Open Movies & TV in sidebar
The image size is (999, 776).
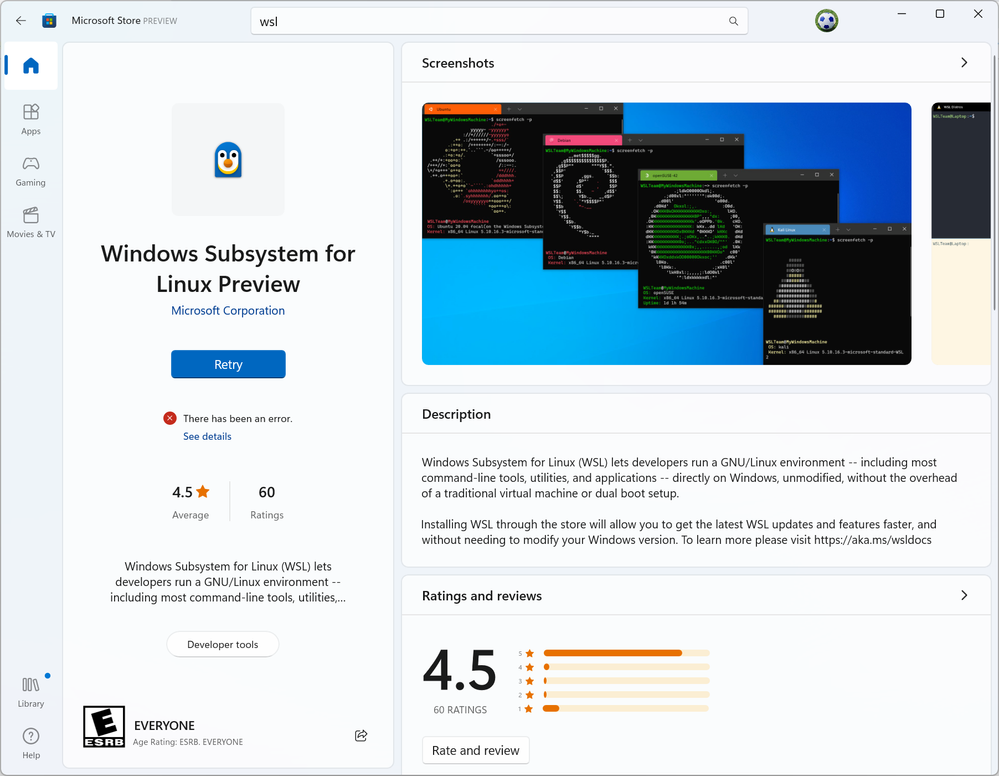pyautogui.click(x=31, y=223)
